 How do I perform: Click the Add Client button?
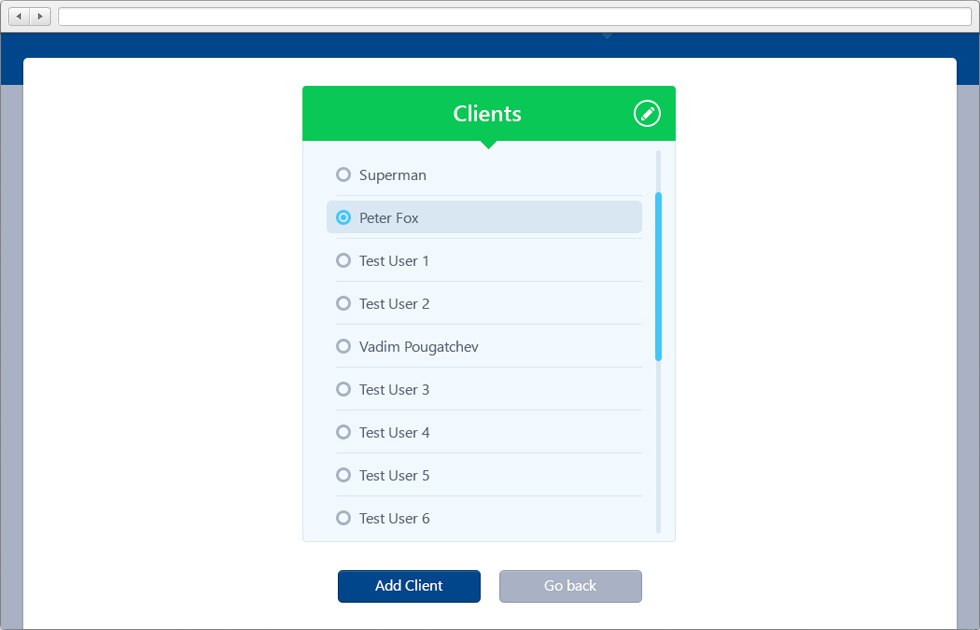409,586
